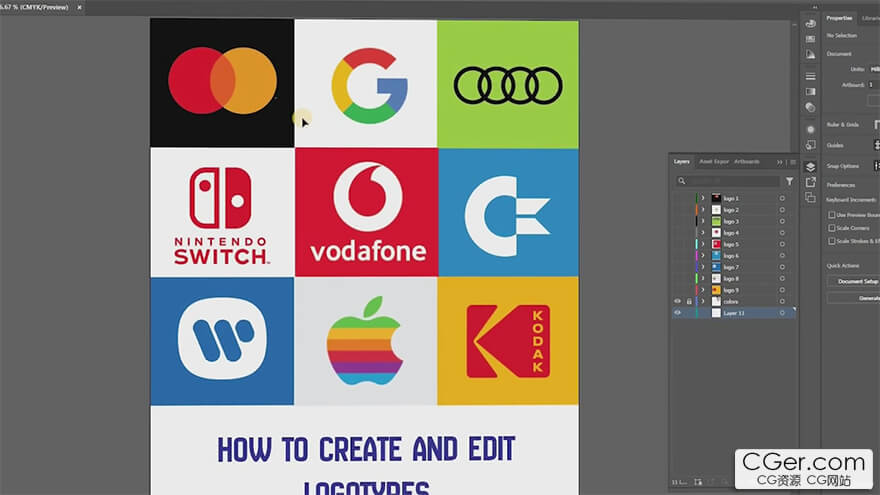Open the Color panel icon in the dock
The width and height of the screenshot is (880, 495).
point(810,24)
